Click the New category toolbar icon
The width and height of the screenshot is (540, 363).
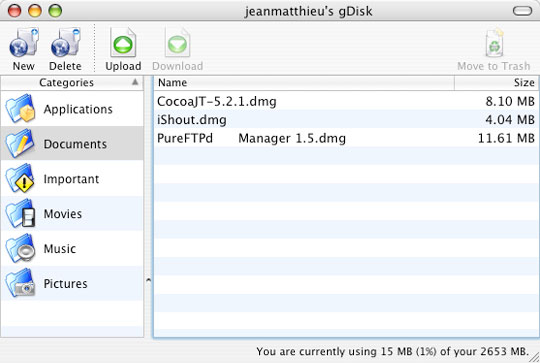[x=23, y=43]
